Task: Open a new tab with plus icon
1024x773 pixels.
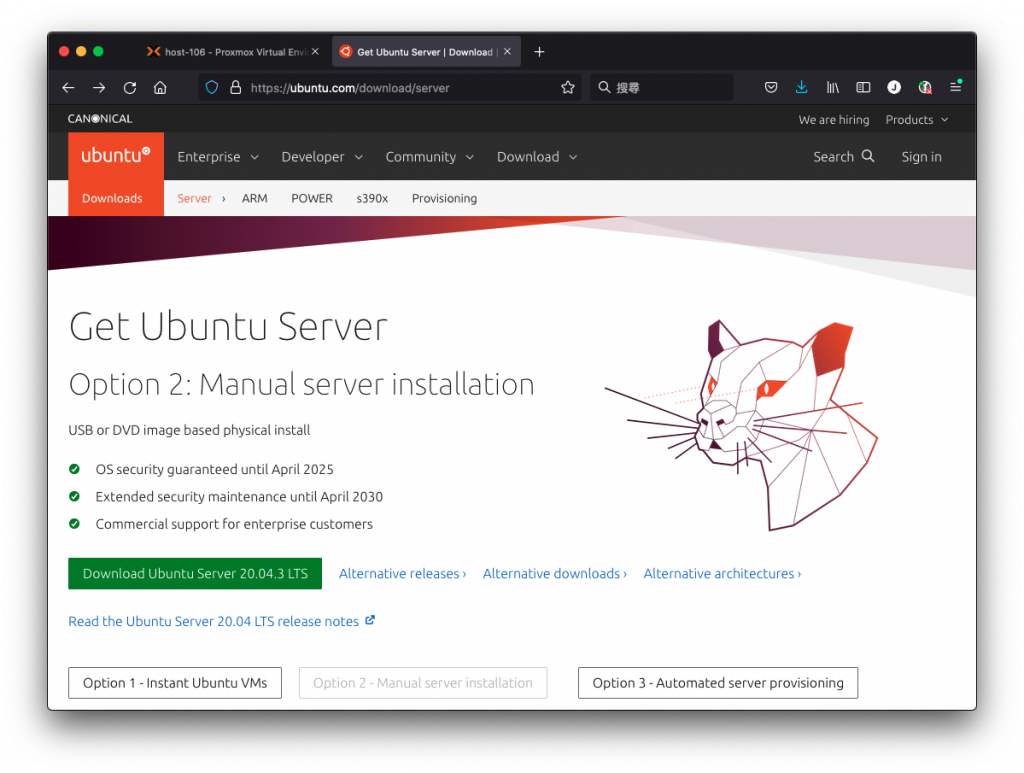Action: click(x=539, y=52)
